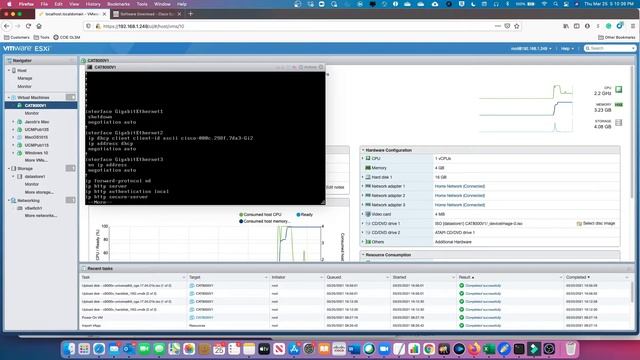Bookmark this page with the star icon
The height and width of the screenshot is (360, 640).
517,26
